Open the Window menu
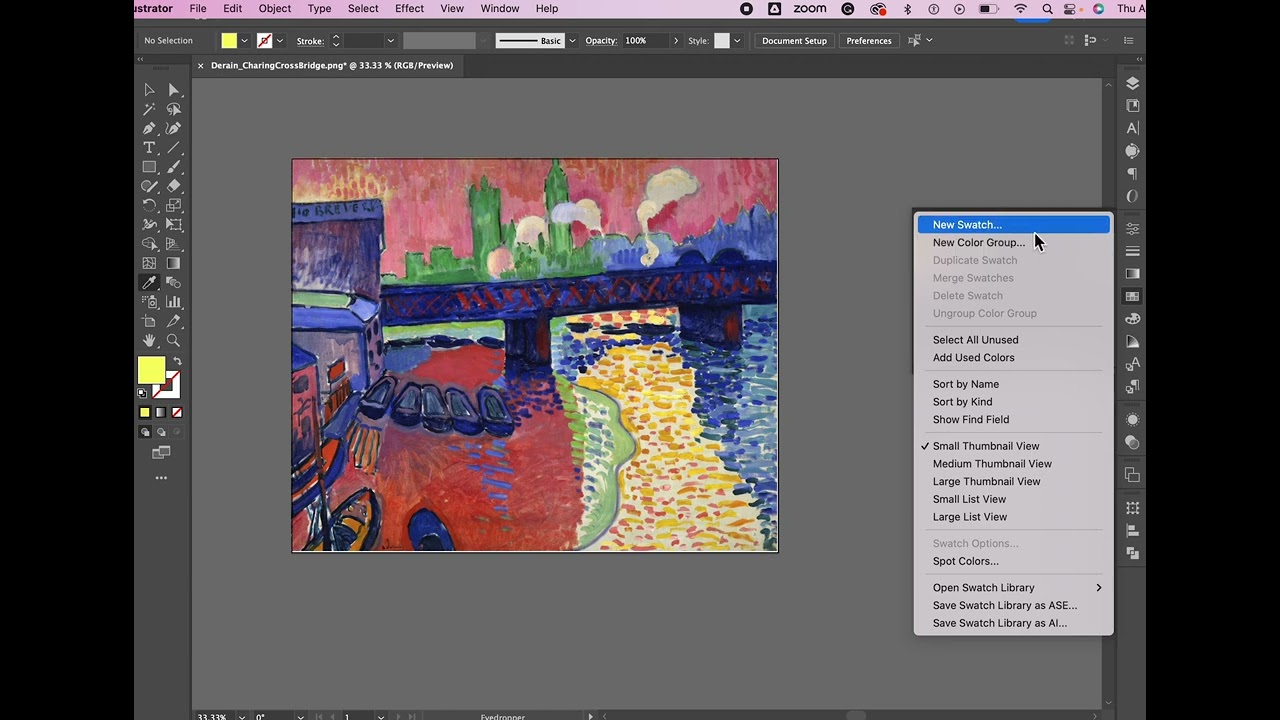This screenshot has height=720, width=1280. click(x=500, y=9)
